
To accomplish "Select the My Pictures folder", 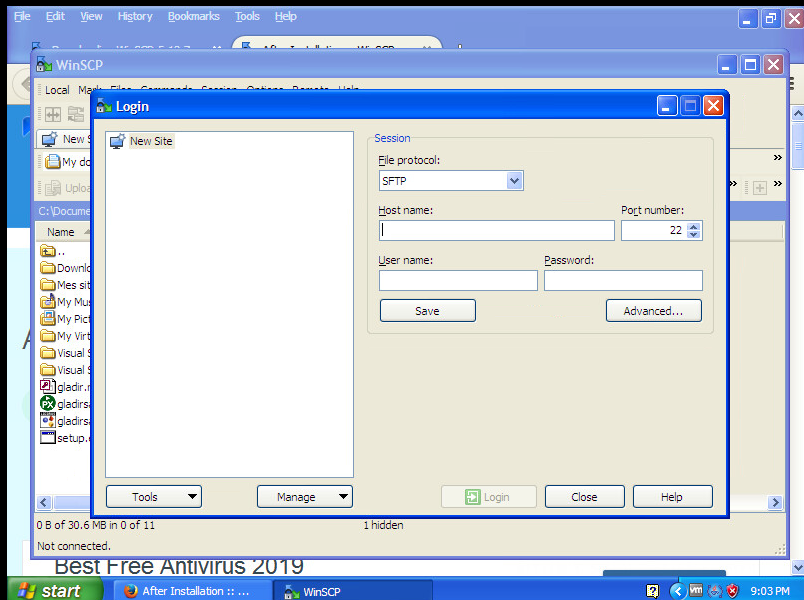I will (65, 319).
